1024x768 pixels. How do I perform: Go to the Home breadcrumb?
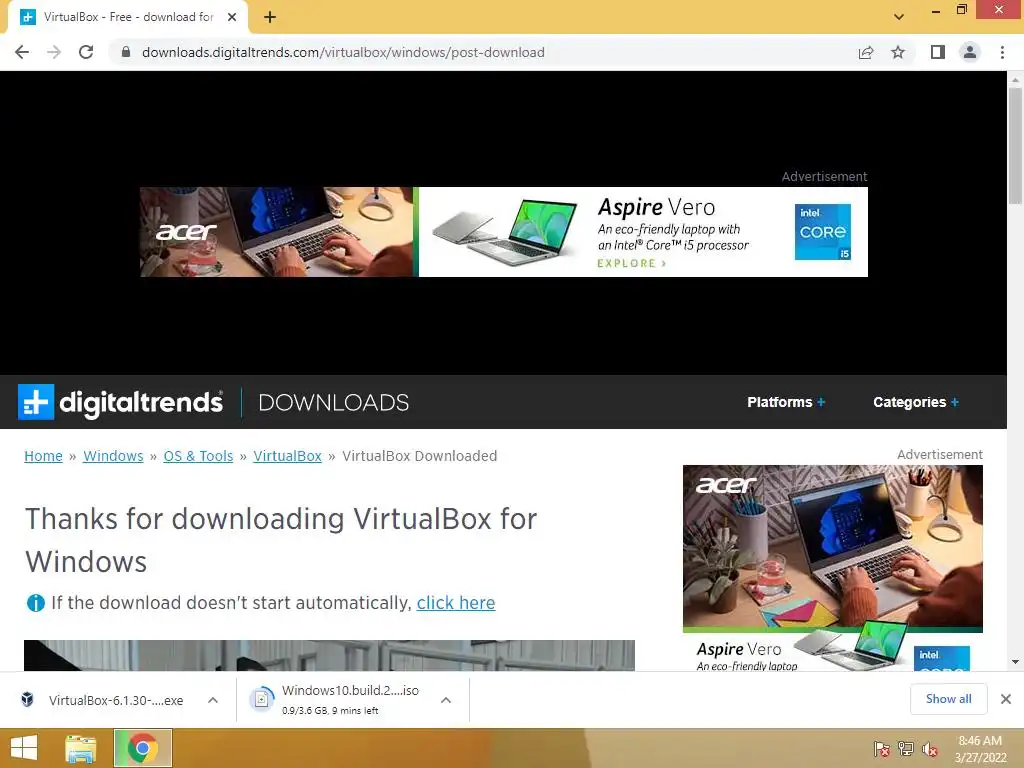point(43,456)
